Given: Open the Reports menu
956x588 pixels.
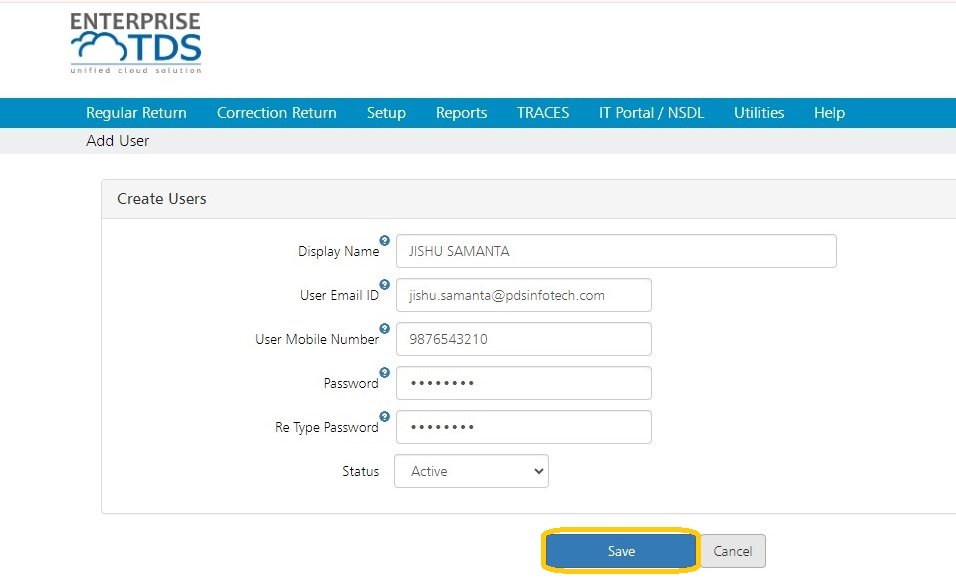Looking at the screenshot, I should pos(461,113).
